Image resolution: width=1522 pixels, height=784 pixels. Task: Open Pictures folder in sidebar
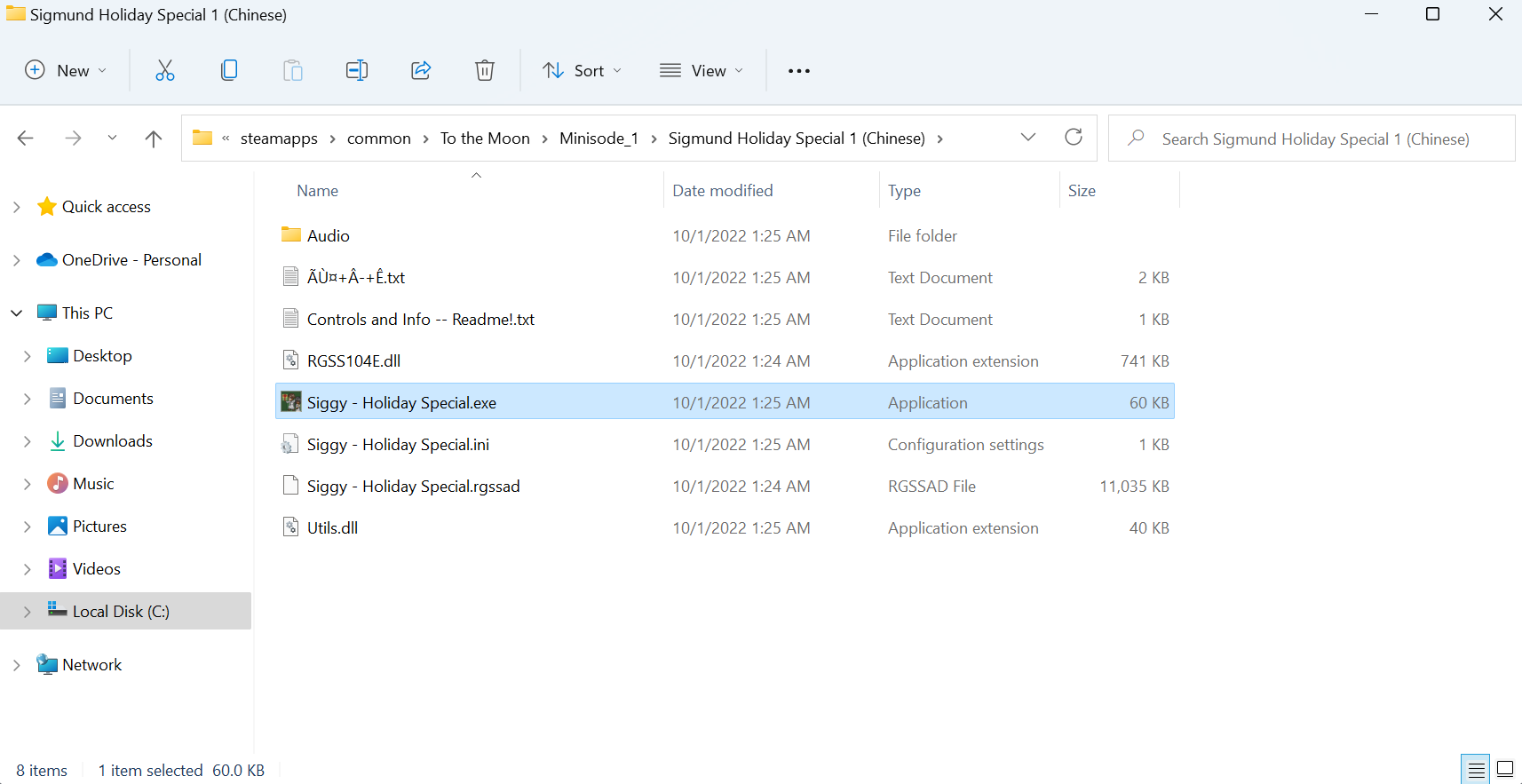point(99,527)
